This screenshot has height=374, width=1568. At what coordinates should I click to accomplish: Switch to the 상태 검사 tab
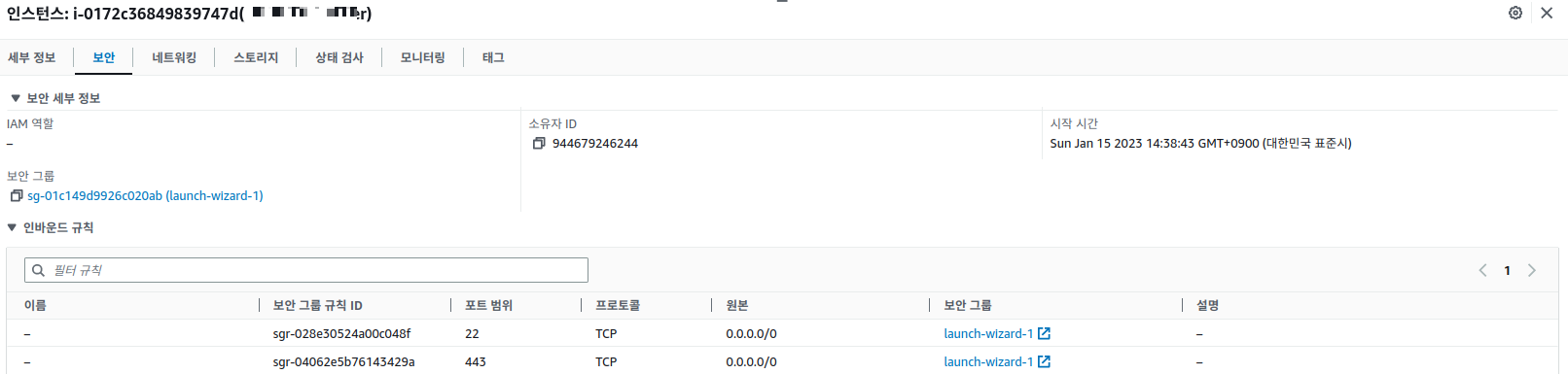coord(339,57)
